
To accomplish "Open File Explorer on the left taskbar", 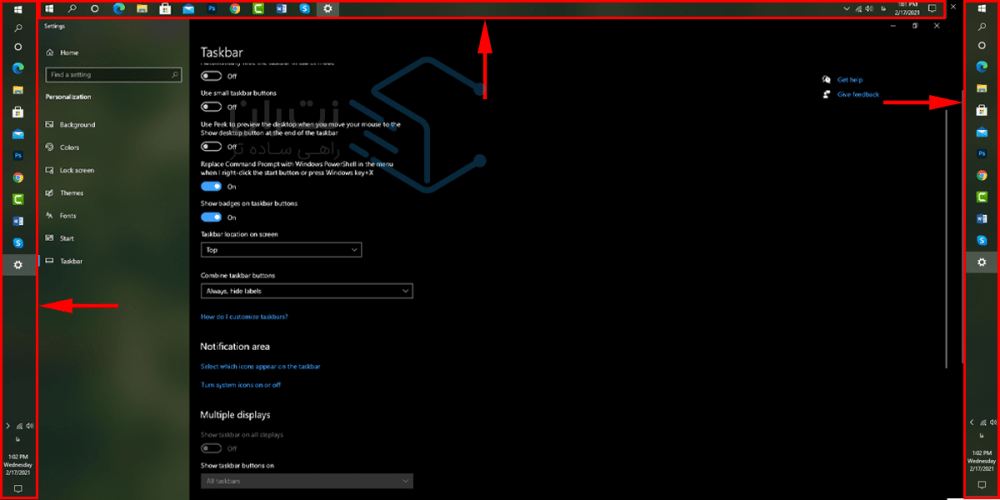I will 18,89.
